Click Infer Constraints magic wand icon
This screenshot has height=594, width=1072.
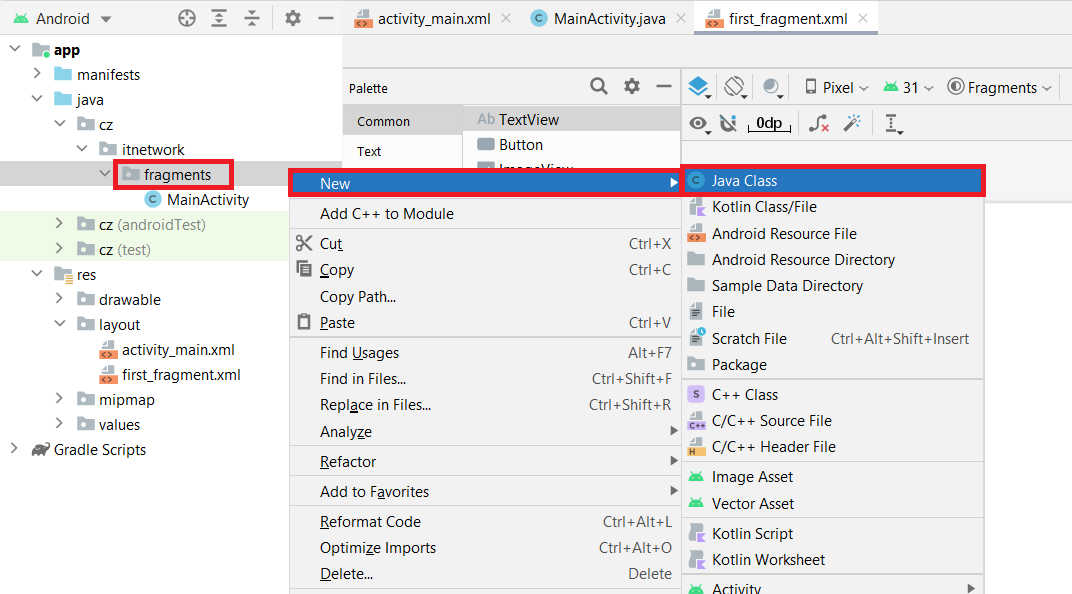852,123
